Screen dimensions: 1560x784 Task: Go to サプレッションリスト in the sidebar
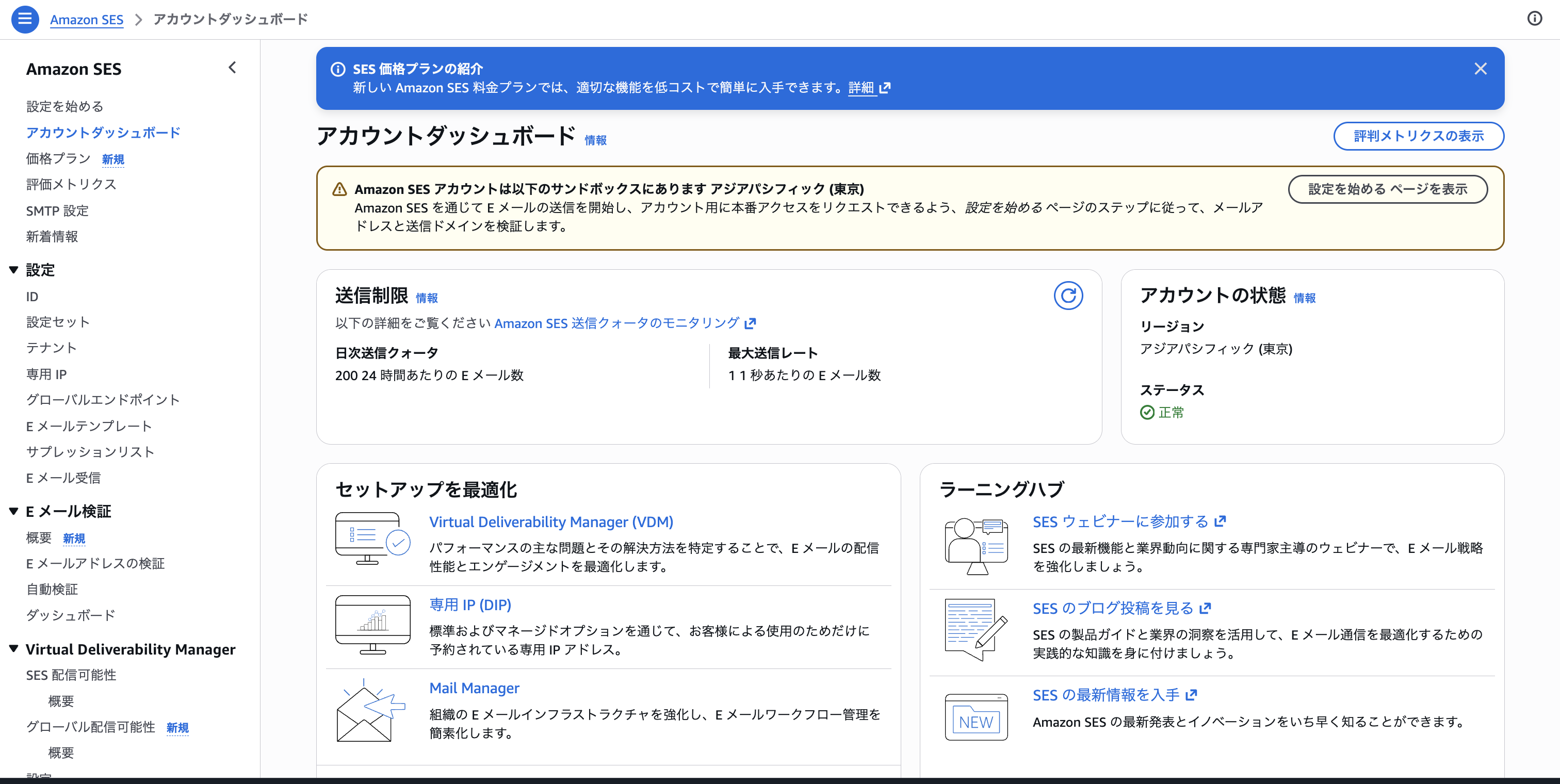[x=90, y=452]
